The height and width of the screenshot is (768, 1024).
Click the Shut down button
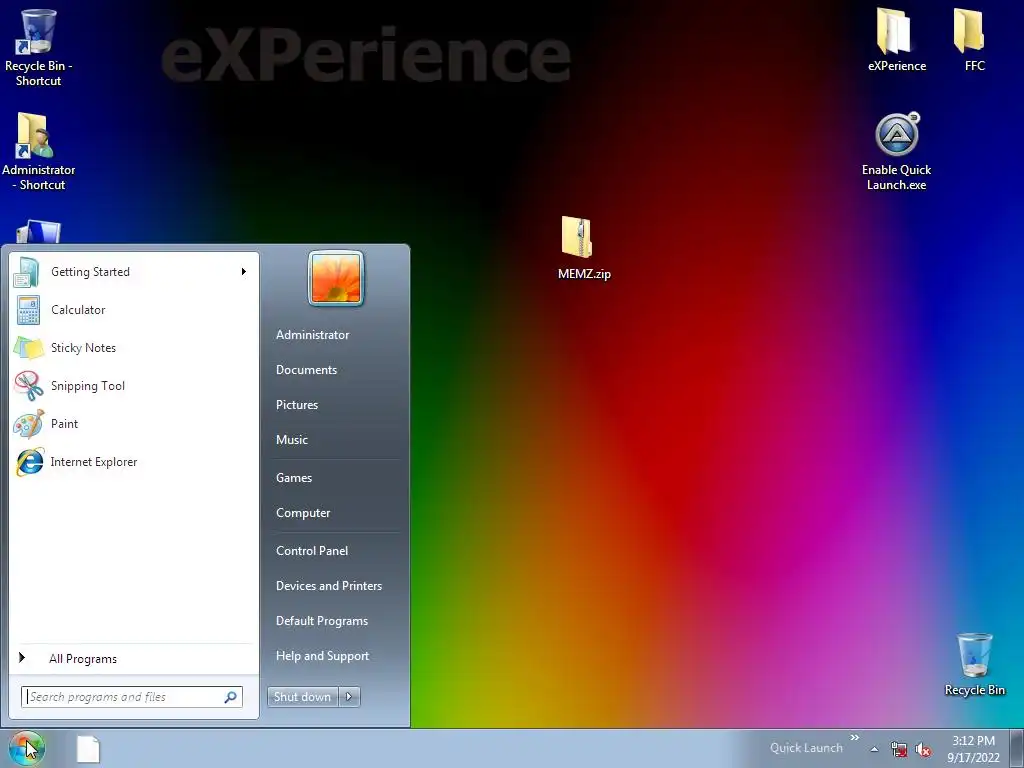point(302,697)
